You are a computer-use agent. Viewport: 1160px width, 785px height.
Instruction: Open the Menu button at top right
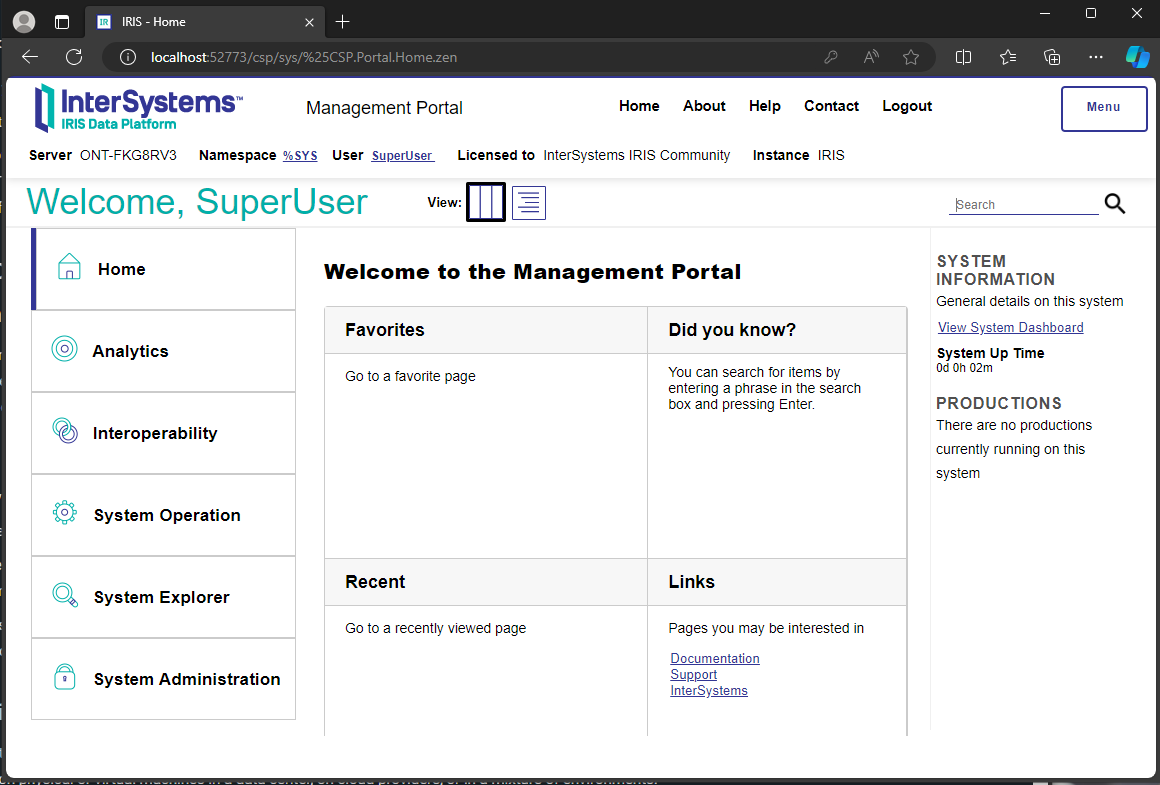pyautogui.click(x=1103, y=108)
